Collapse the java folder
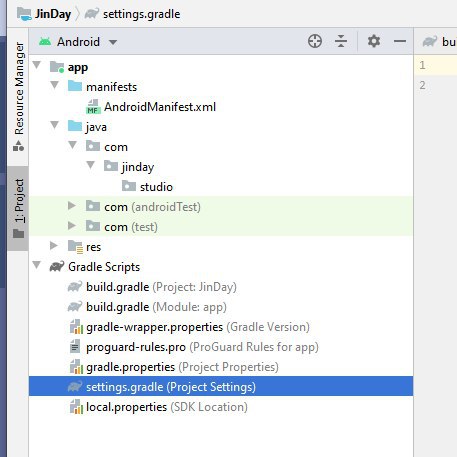This screenshot has height=457, width=457. [x=55, y=125]
